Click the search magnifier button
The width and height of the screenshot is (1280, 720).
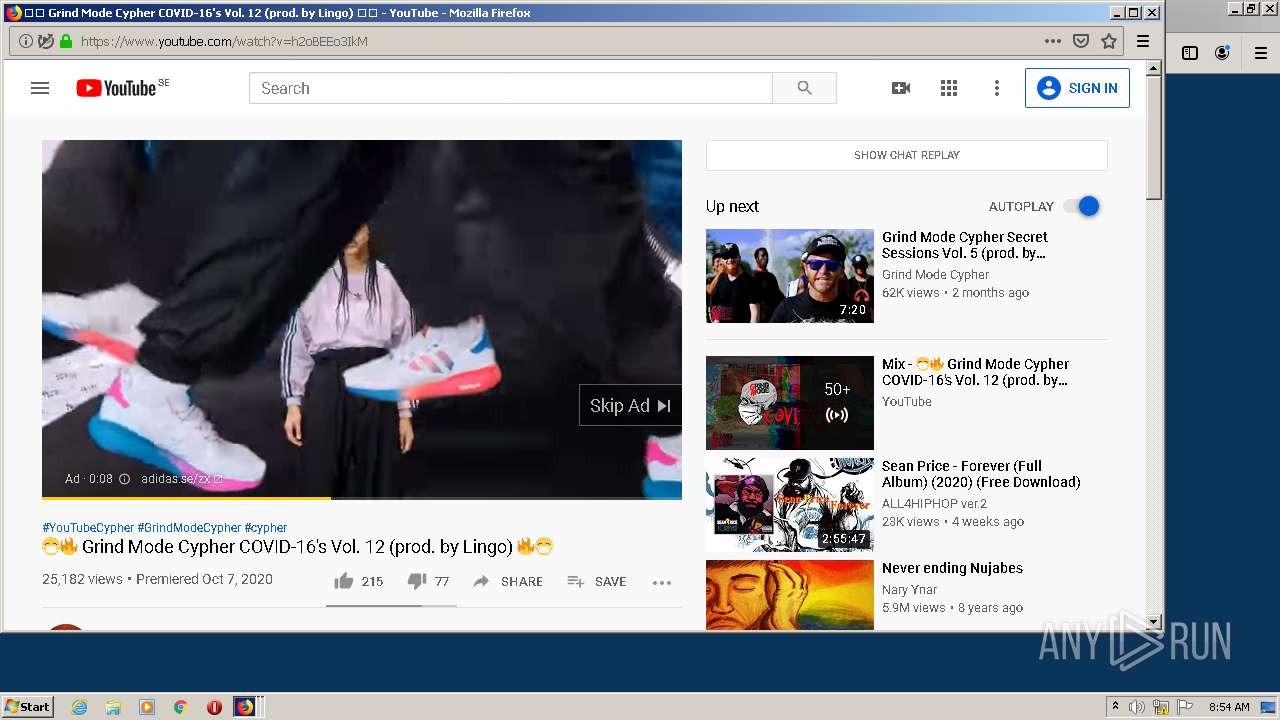coord(805,88)
